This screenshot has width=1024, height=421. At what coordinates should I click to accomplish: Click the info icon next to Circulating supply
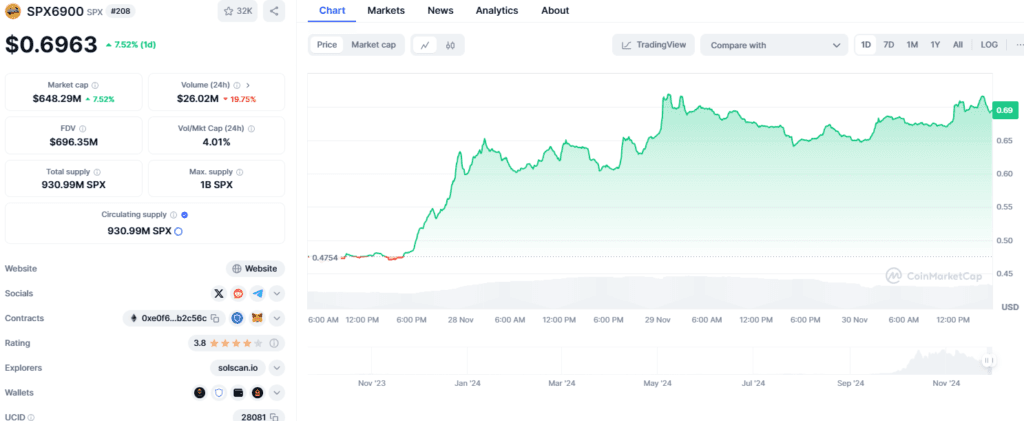[x=174, y=215]
